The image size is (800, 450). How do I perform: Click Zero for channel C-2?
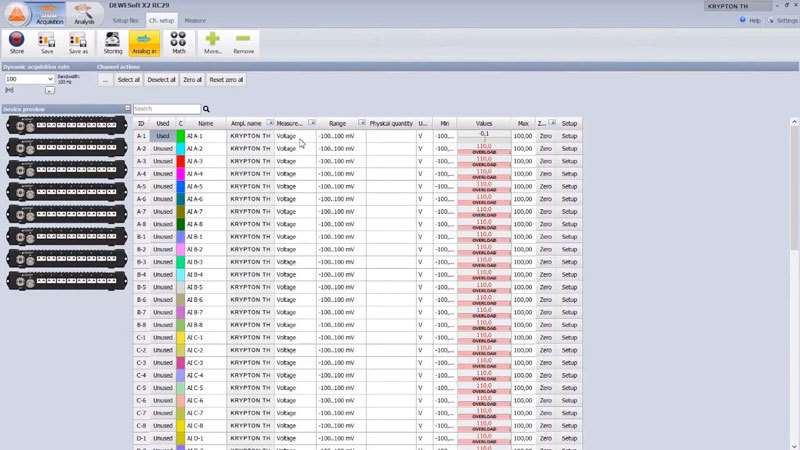click(x=545, y=350)
